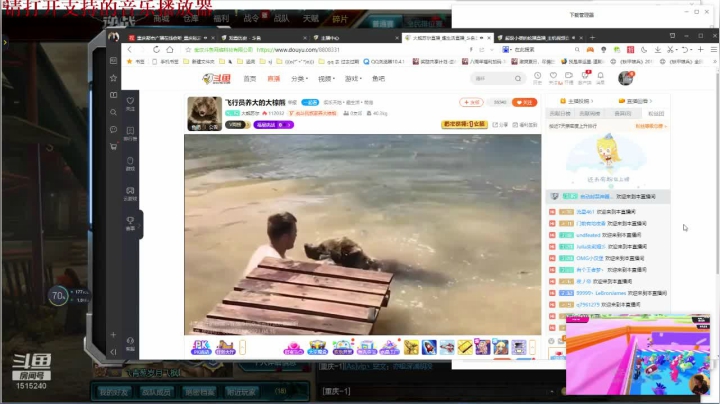Select 直播 in Douyu navigation
The height and width of the screenshot is (404, 720).
click(274, 79)
